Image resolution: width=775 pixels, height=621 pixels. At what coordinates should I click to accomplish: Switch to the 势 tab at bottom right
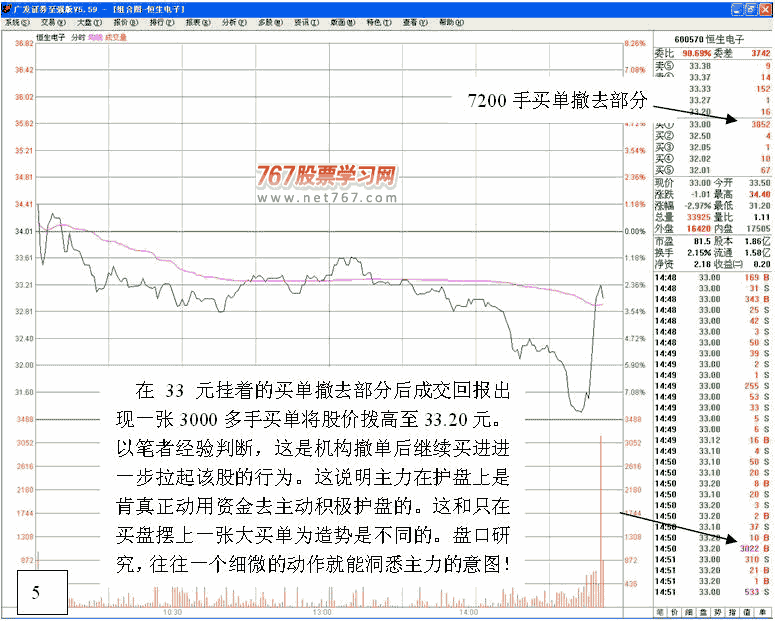[x=718, y=612]
